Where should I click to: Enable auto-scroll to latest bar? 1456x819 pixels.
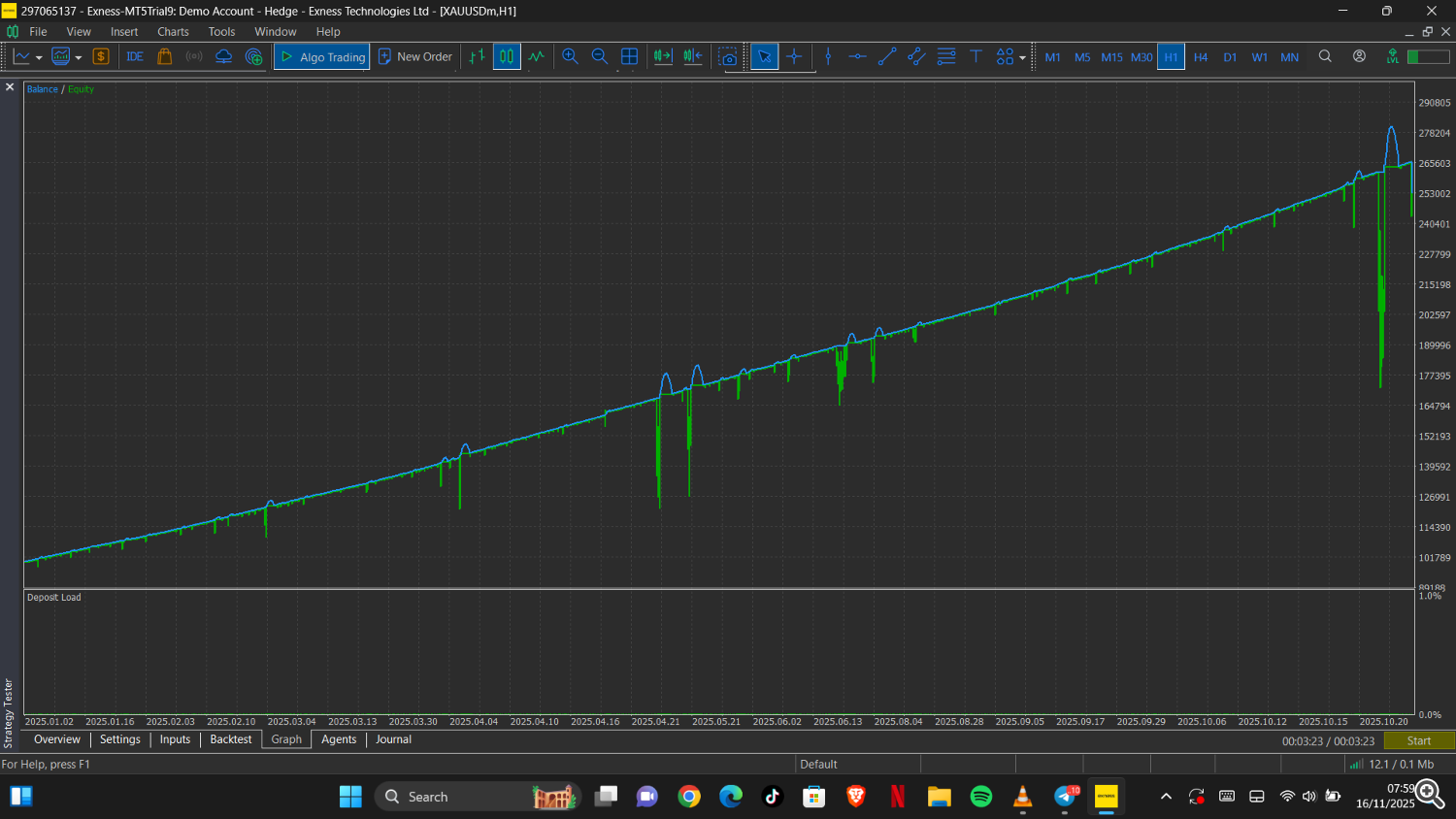click(x=663, y=56)
